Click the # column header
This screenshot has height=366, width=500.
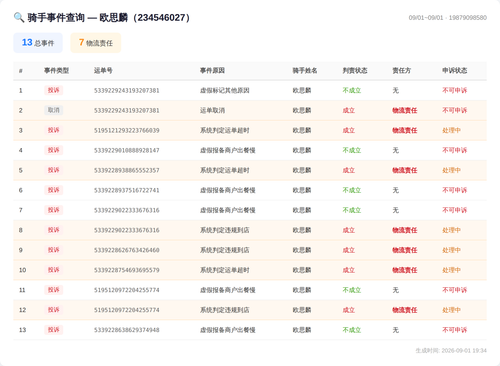click(x=21, y=70)
